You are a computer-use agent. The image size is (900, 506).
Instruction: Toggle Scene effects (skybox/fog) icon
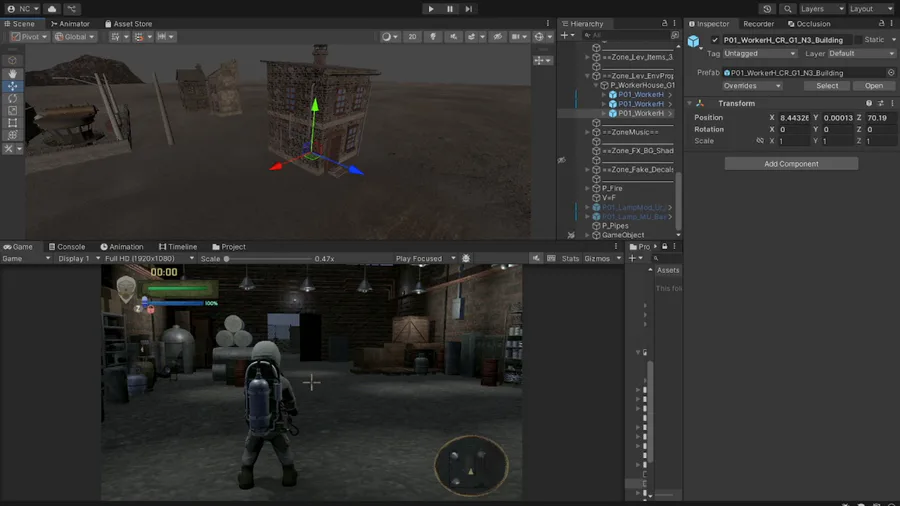pyautogui.click(x=472, y=36)
